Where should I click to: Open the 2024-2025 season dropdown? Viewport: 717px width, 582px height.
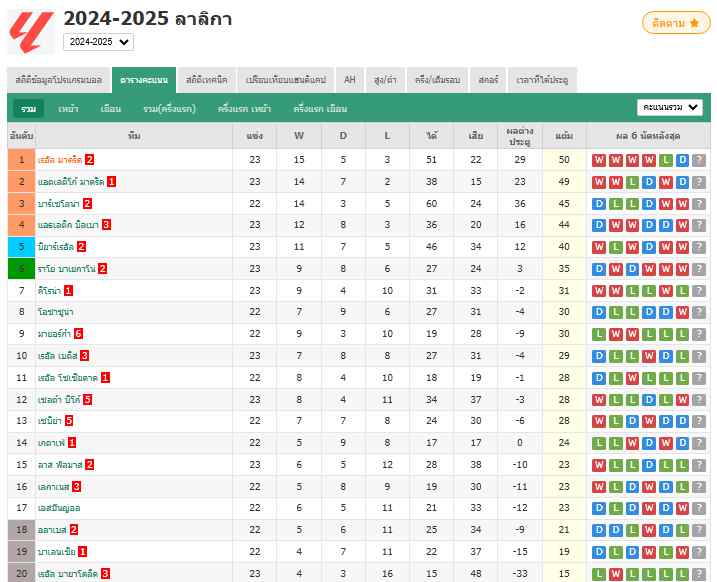(x=98, y=42)
